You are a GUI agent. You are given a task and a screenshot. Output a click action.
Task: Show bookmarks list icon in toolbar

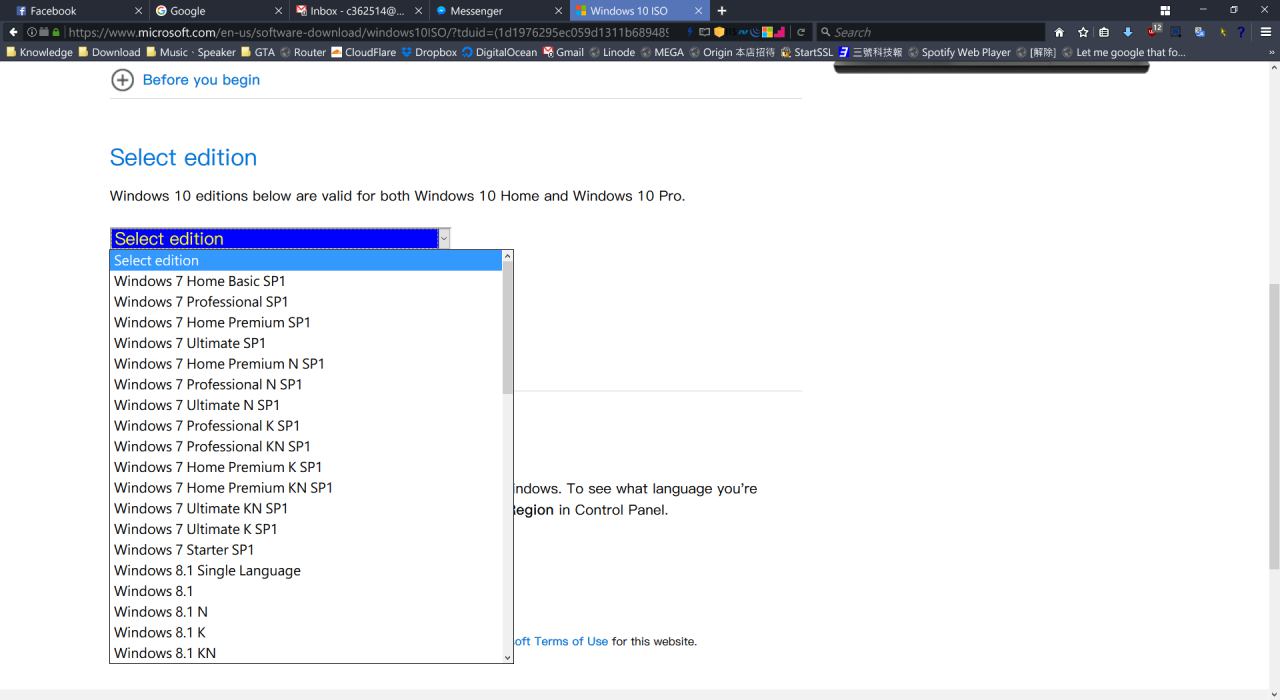point(1104,32)
